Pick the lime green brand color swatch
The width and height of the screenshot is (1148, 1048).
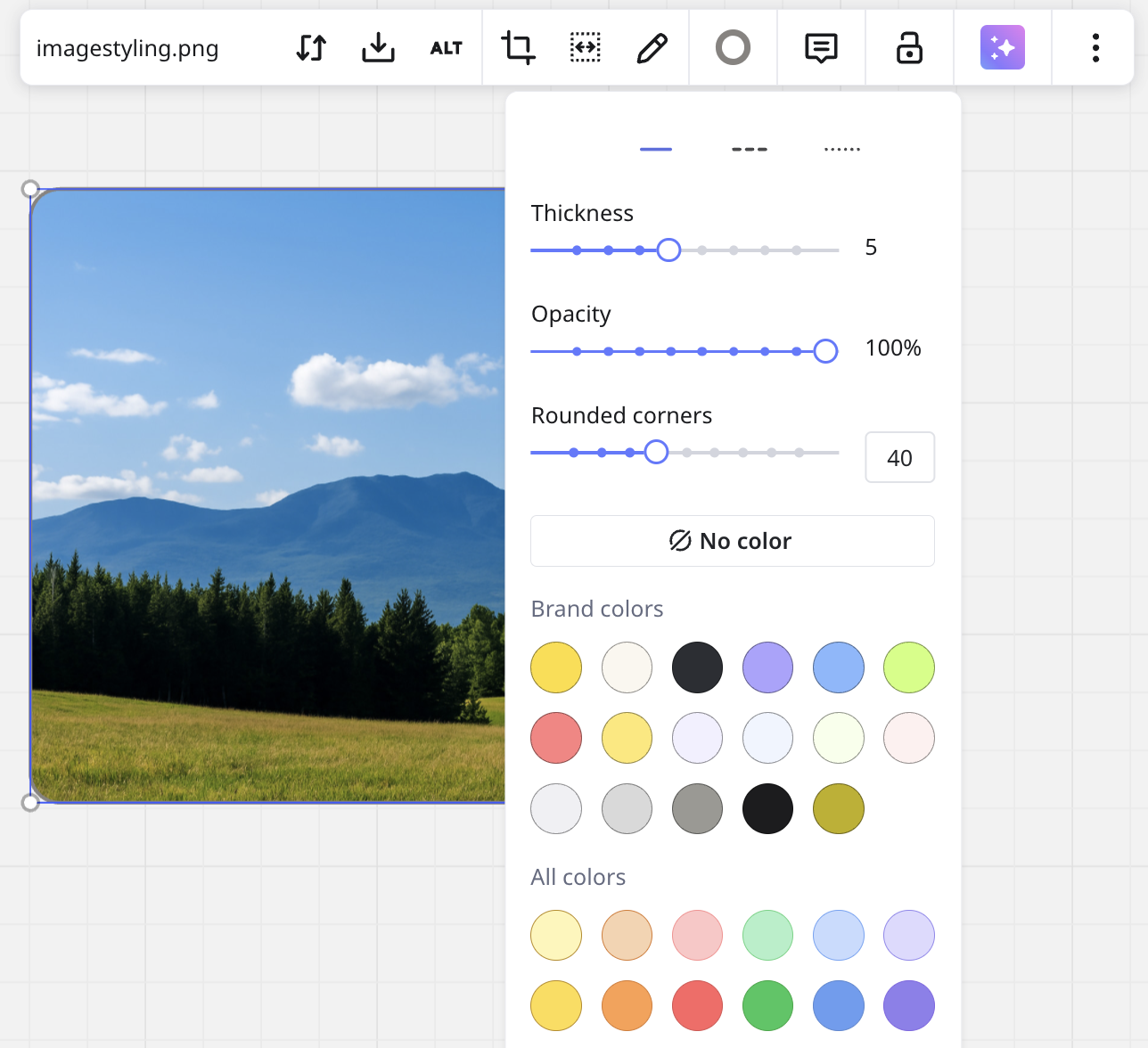(x=908, y=667)
